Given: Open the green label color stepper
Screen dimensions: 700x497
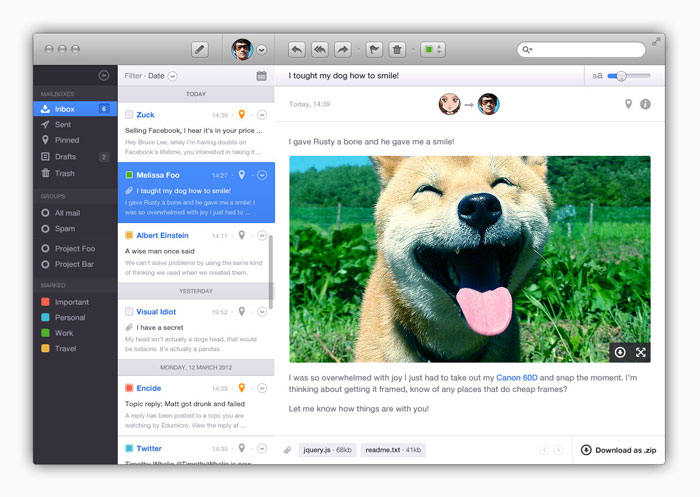Looking at the screenshot, I should click(x=433, y=50).
